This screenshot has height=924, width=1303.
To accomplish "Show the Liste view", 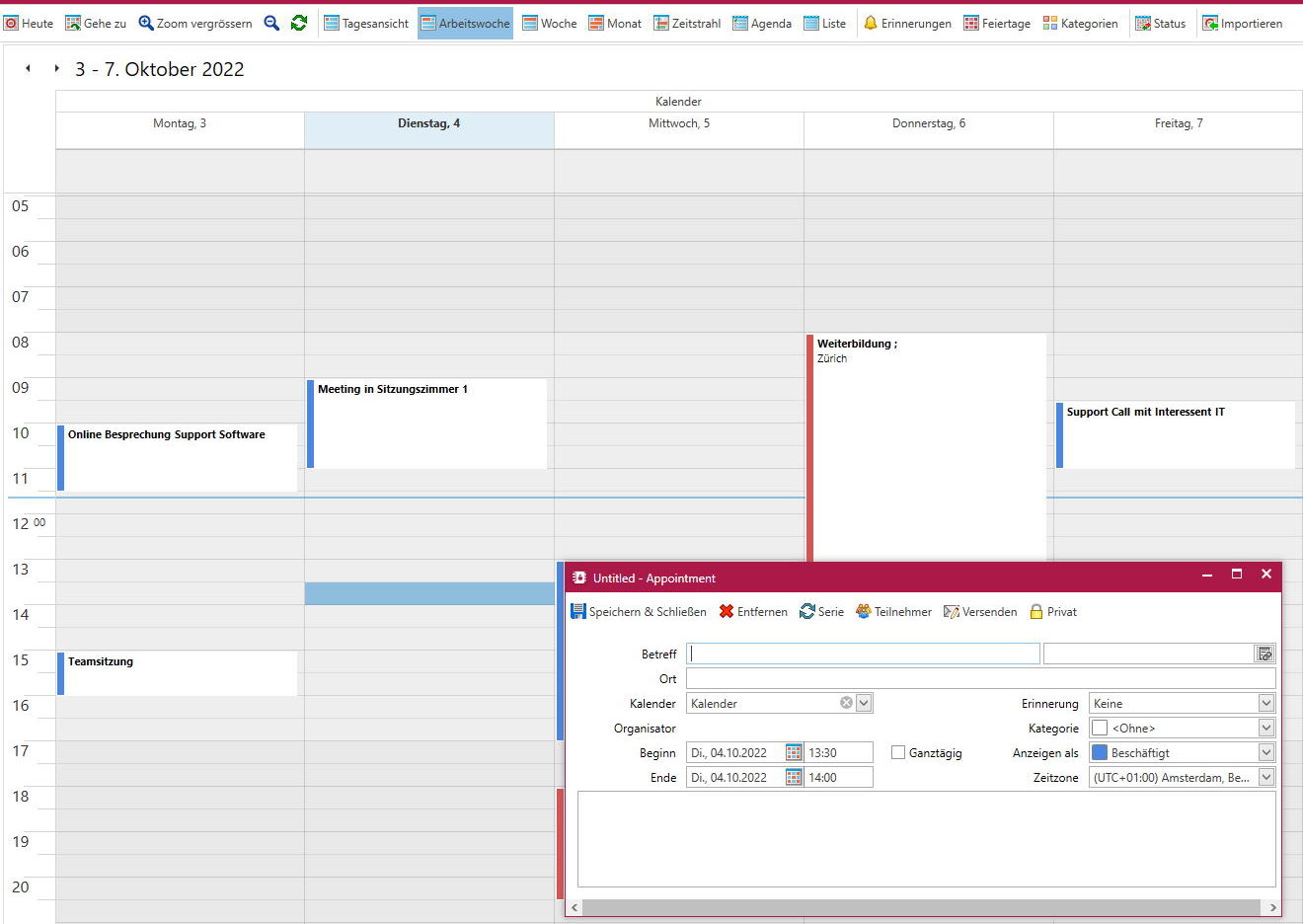I will [x=825, y=23].
